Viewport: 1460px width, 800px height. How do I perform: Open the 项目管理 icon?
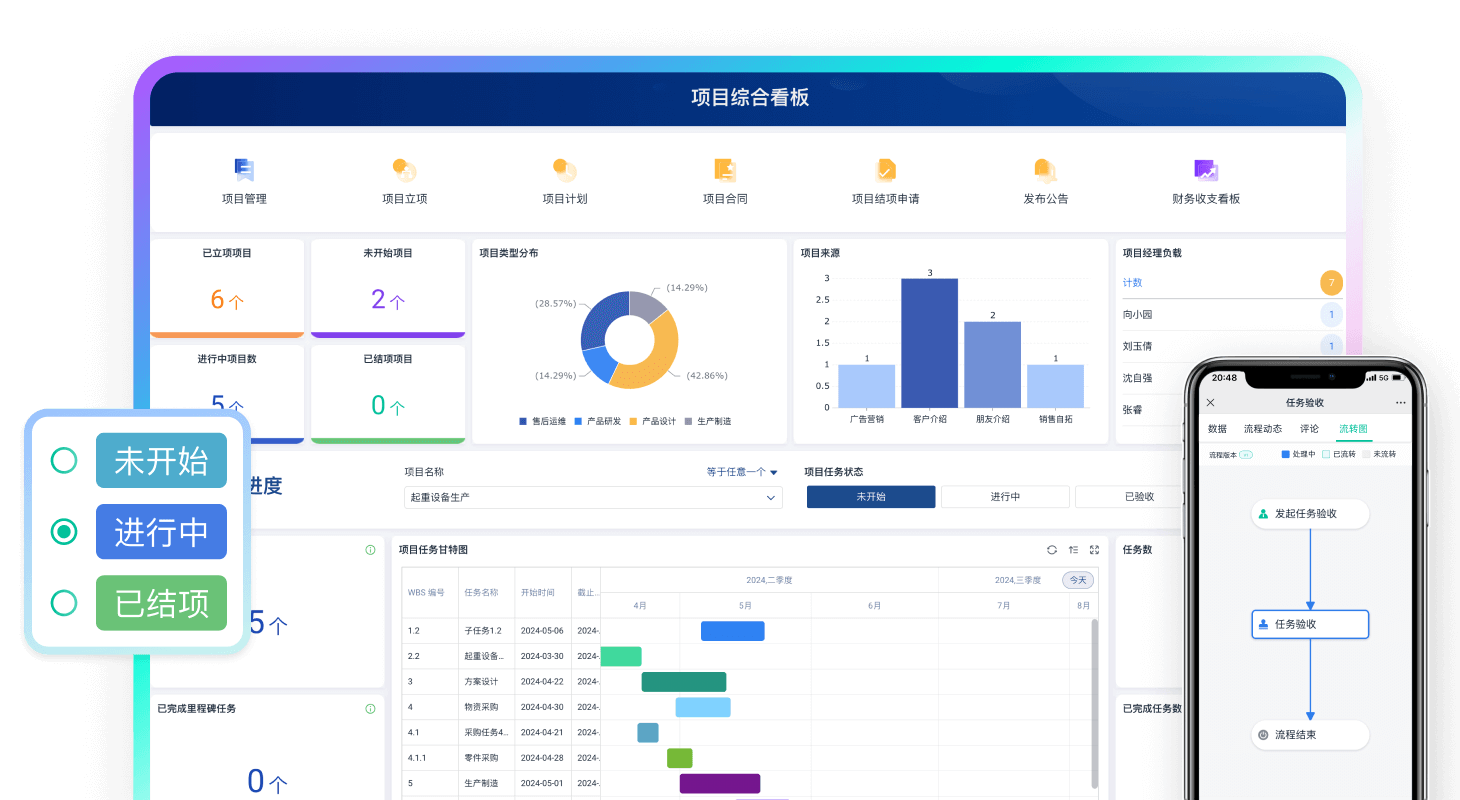coord(244,170)
